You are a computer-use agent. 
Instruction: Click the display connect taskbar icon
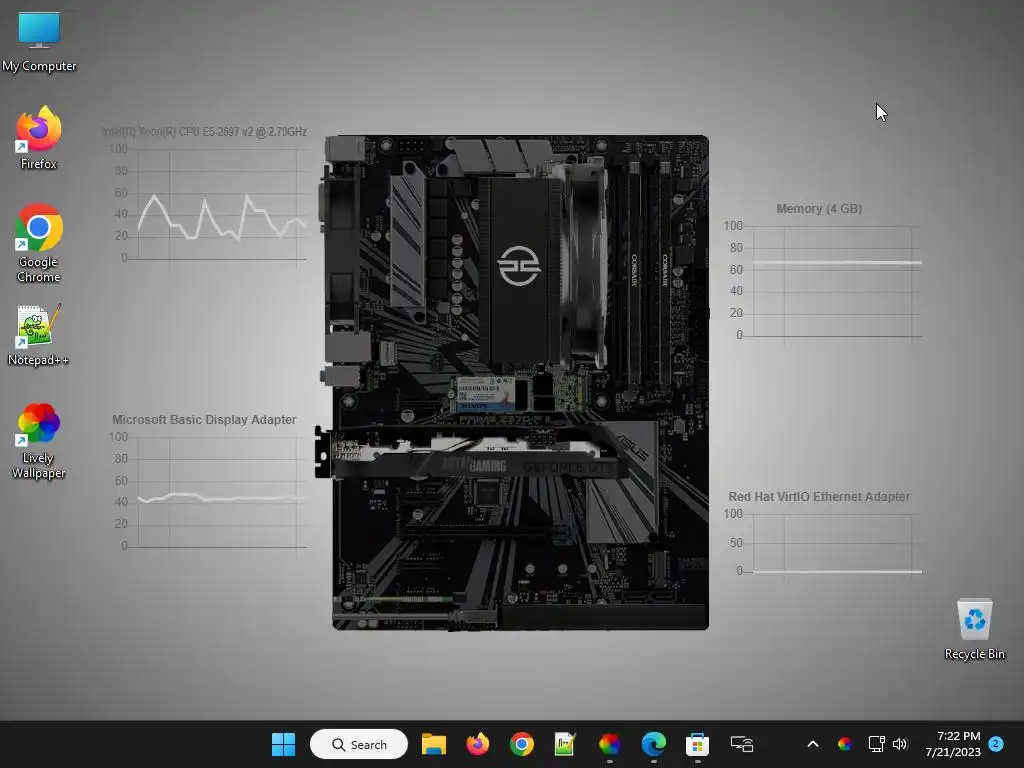(x=742, y=744)
